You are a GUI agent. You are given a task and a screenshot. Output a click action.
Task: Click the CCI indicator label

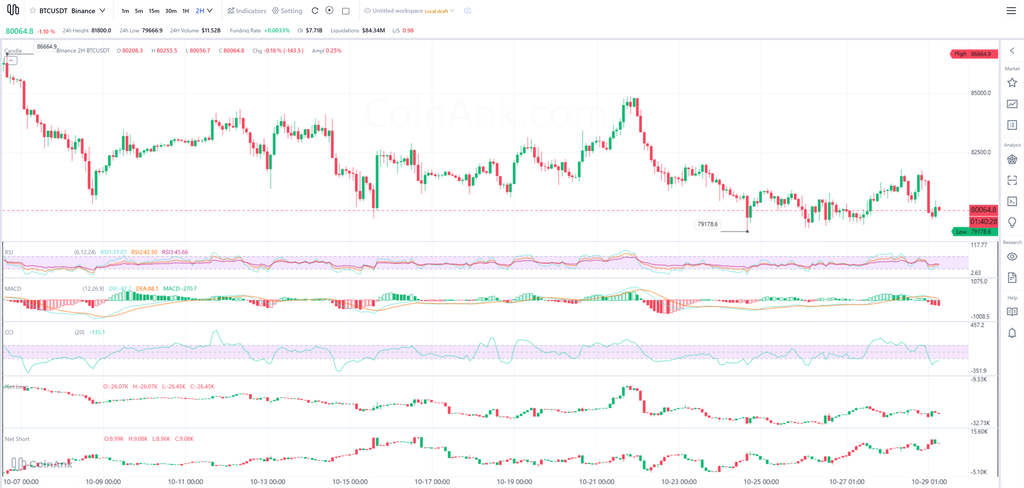point(9,332)
